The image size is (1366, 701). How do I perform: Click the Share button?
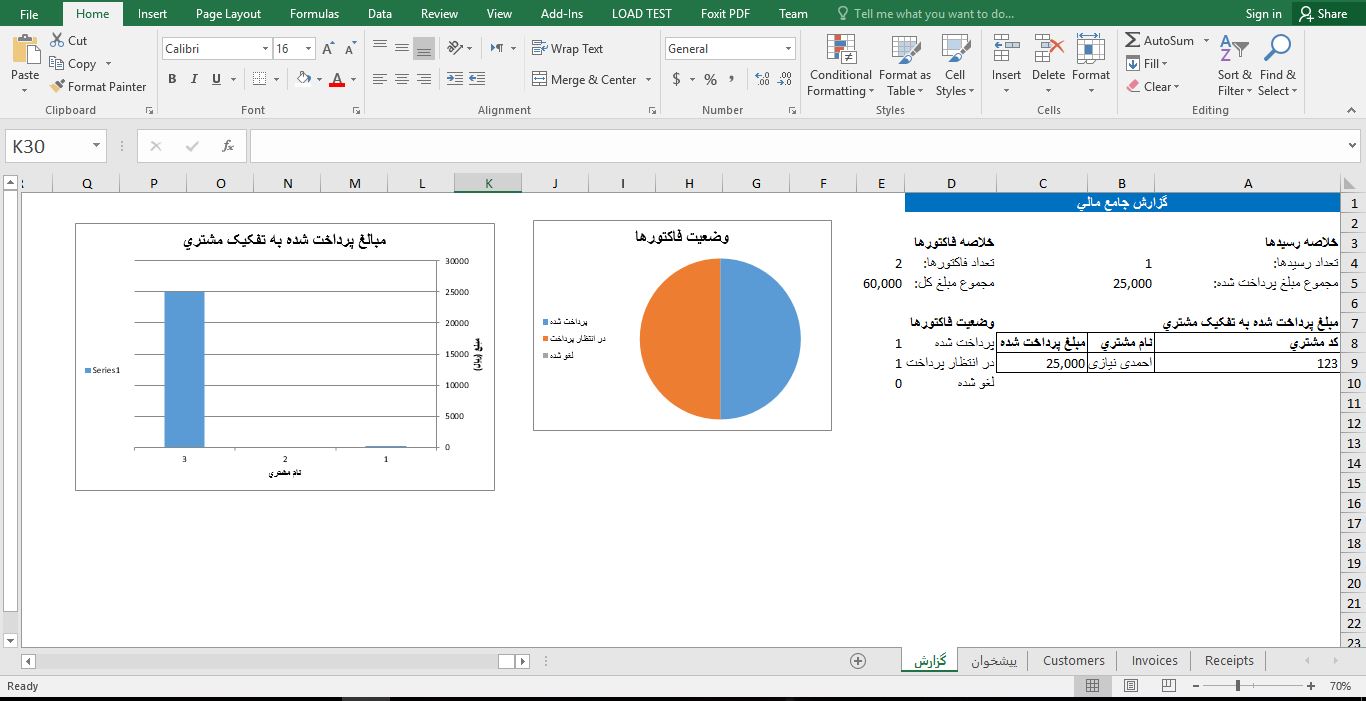coord(1323,14)
